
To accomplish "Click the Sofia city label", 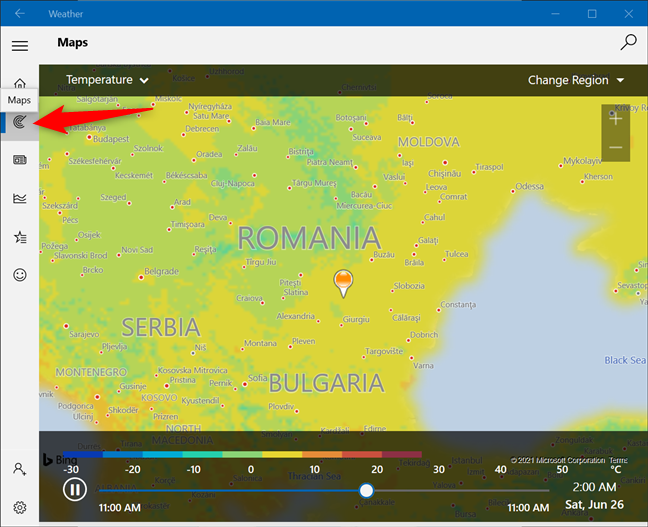I will coord(257,378).
